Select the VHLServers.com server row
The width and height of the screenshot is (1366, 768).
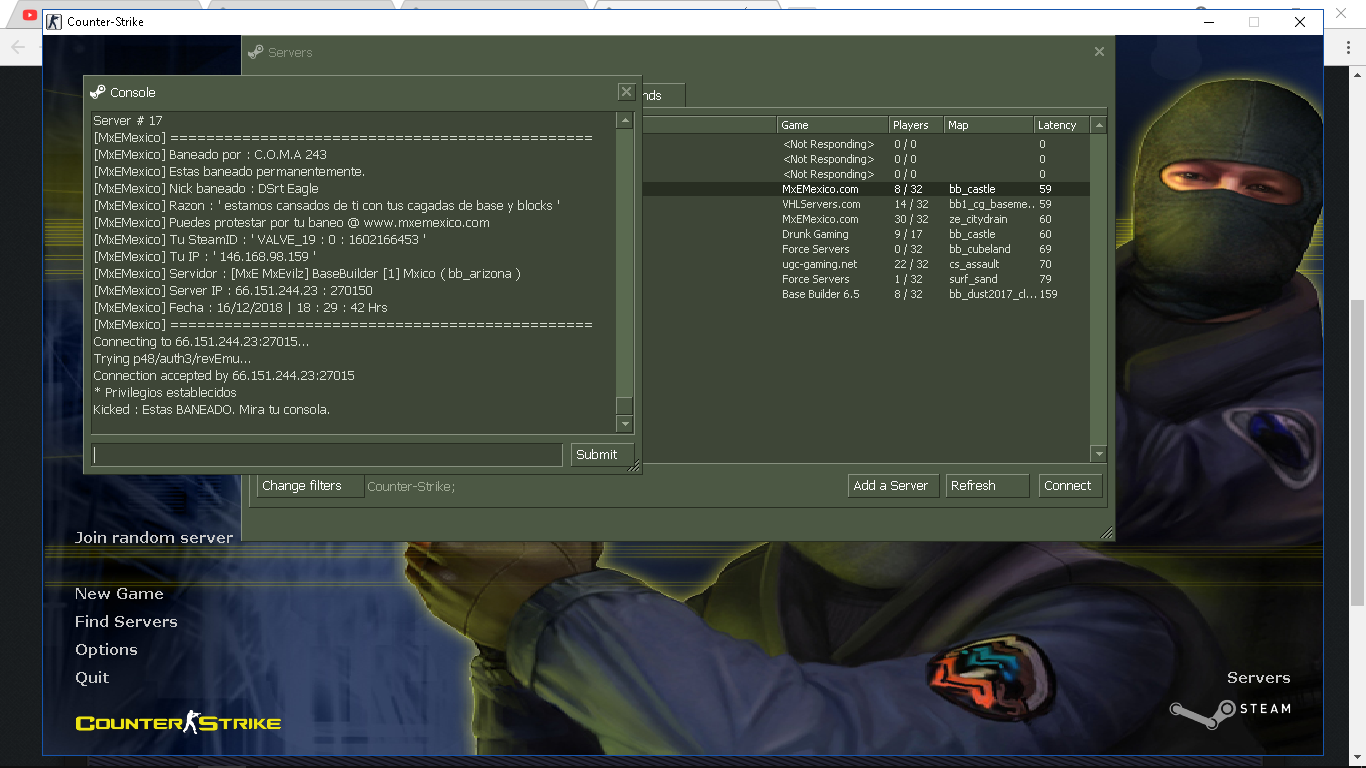pyautogui.click(x=865, y=204)
